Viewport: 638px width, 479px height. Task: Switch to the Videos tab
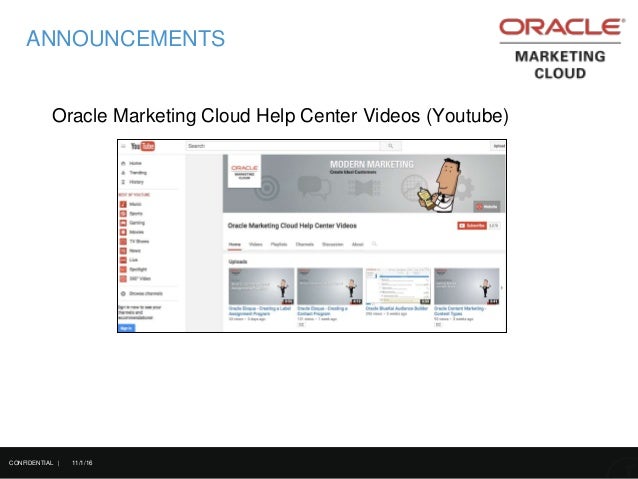pyautogui.click(x=256, y=245)
